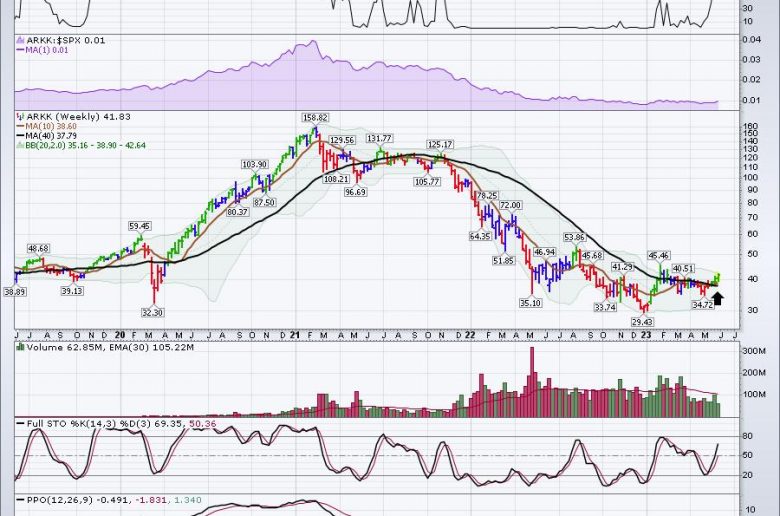Click the 41.29 price label

(622, 267)
